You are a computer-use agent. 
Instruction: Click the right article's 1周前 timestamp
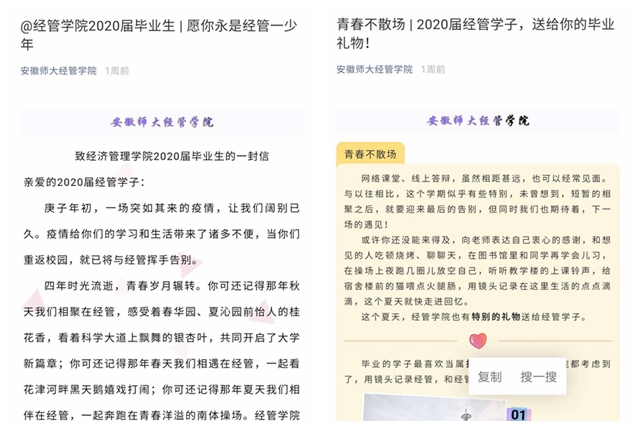coord(433,70)
